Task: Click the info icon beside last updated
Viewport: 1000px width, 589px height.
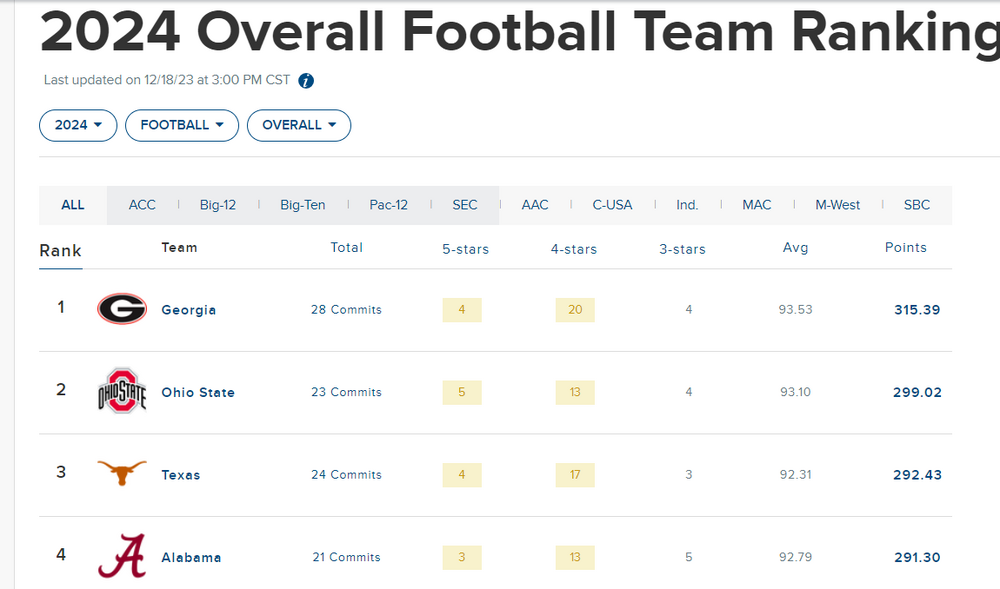Action: (306, 81)
